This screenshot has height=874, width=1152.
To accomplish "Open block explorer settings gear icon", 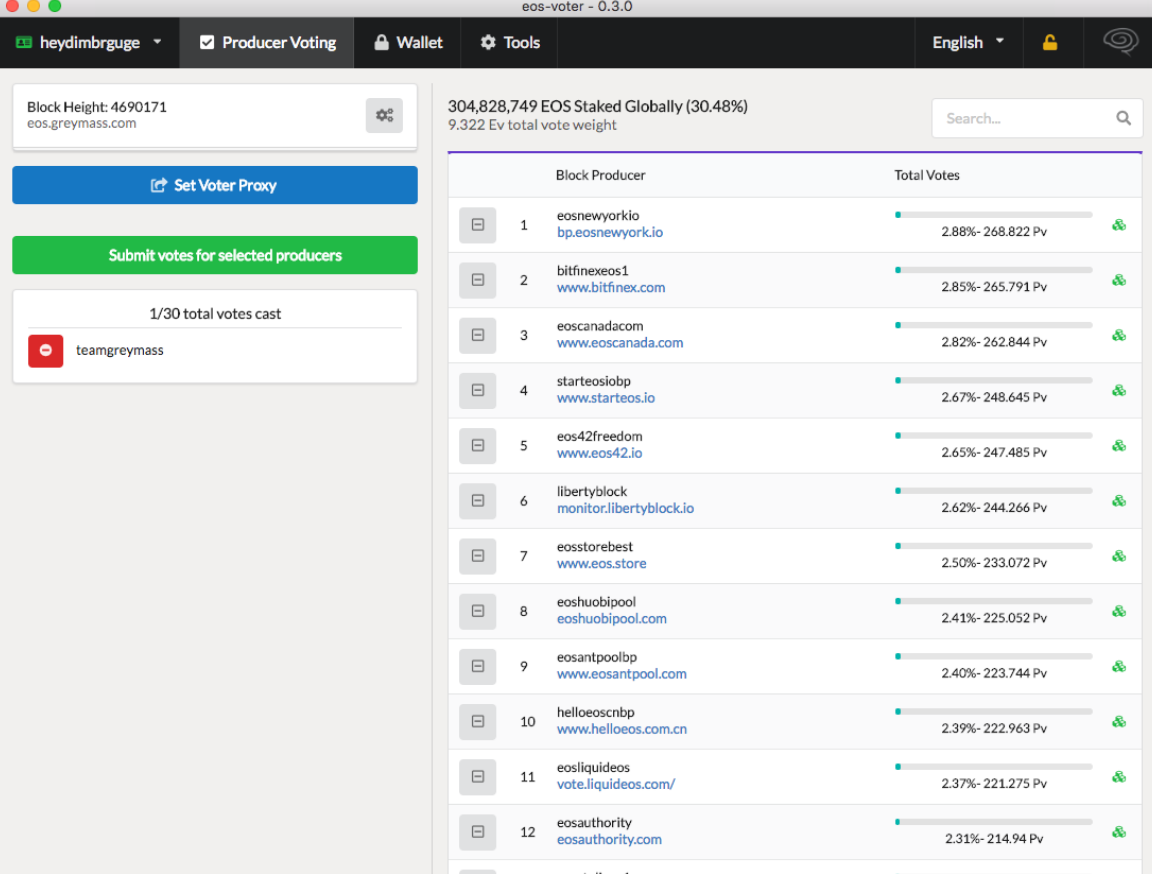I will tap(384, 115).
